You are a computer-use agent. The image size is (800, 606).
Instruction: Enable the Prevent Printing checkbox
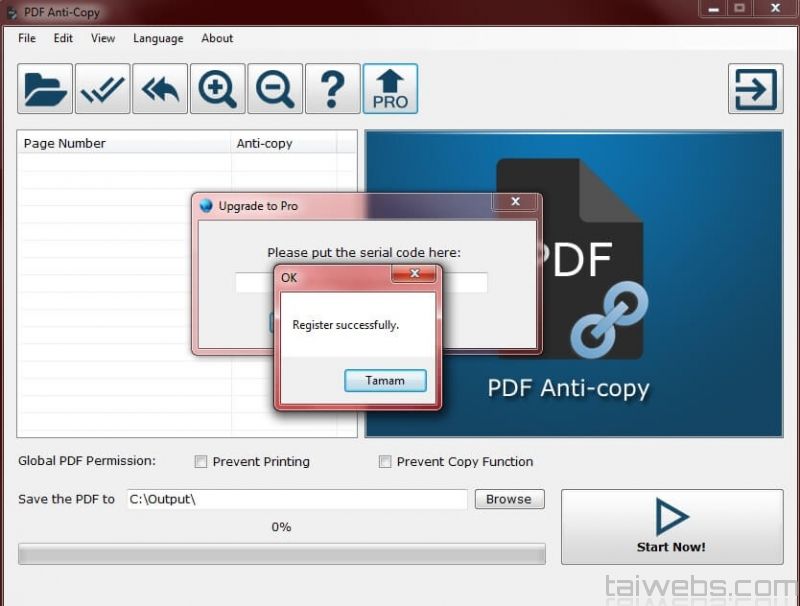point(201,462)
